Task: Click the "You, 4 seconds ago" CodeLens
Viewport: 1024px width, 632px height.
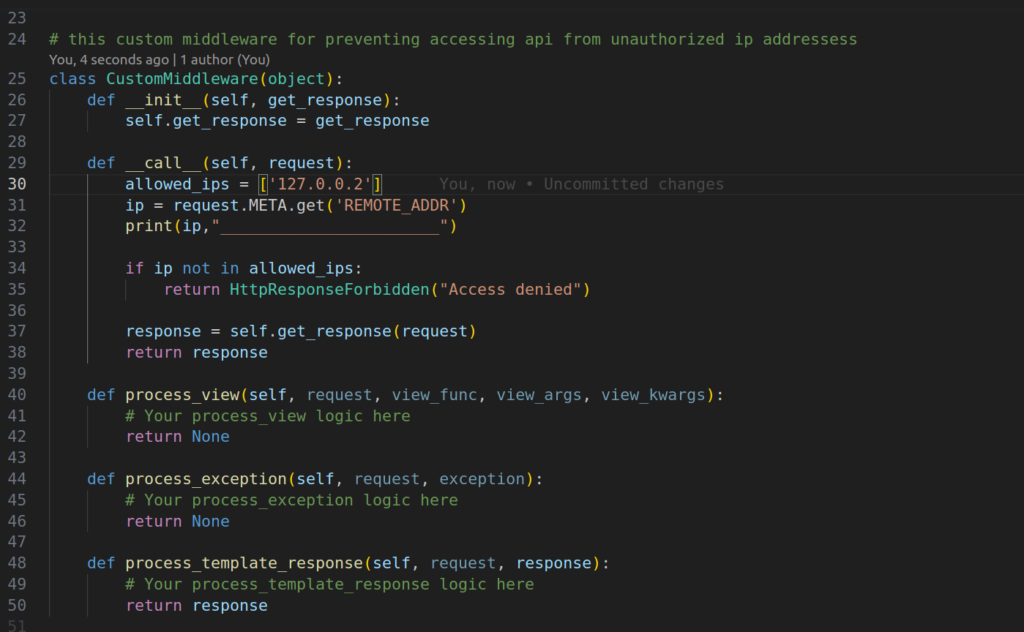Action: tap(108, 60)
